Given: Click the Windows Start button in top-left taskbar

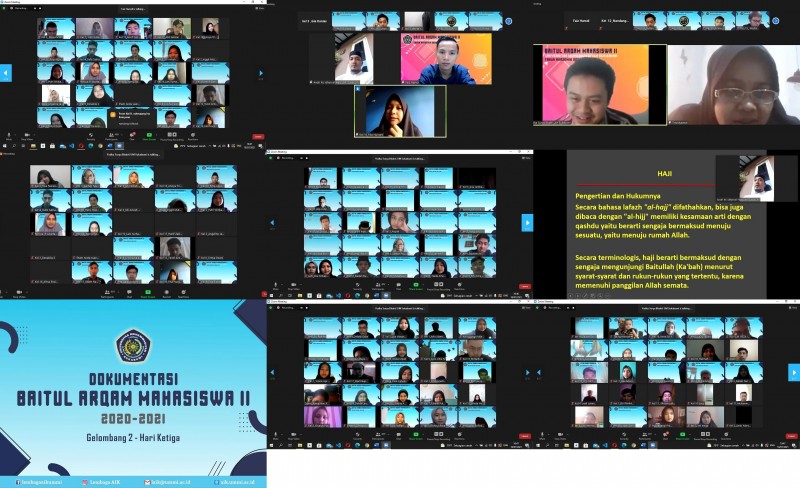Looking at the screenshot, I should point(4,146).
